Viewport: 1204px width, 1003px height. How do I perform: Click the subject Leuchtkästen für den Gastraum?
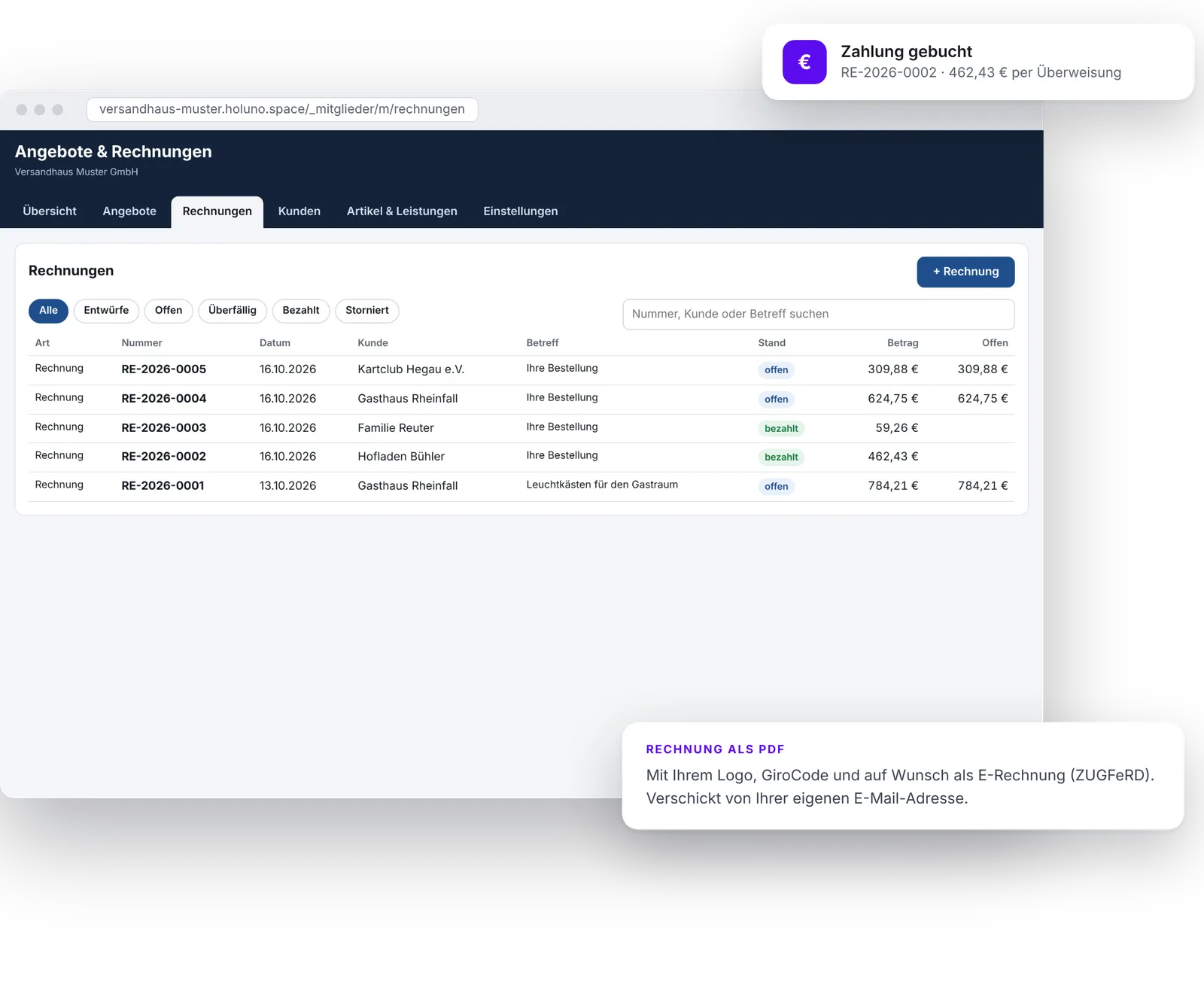coord(602,485)
